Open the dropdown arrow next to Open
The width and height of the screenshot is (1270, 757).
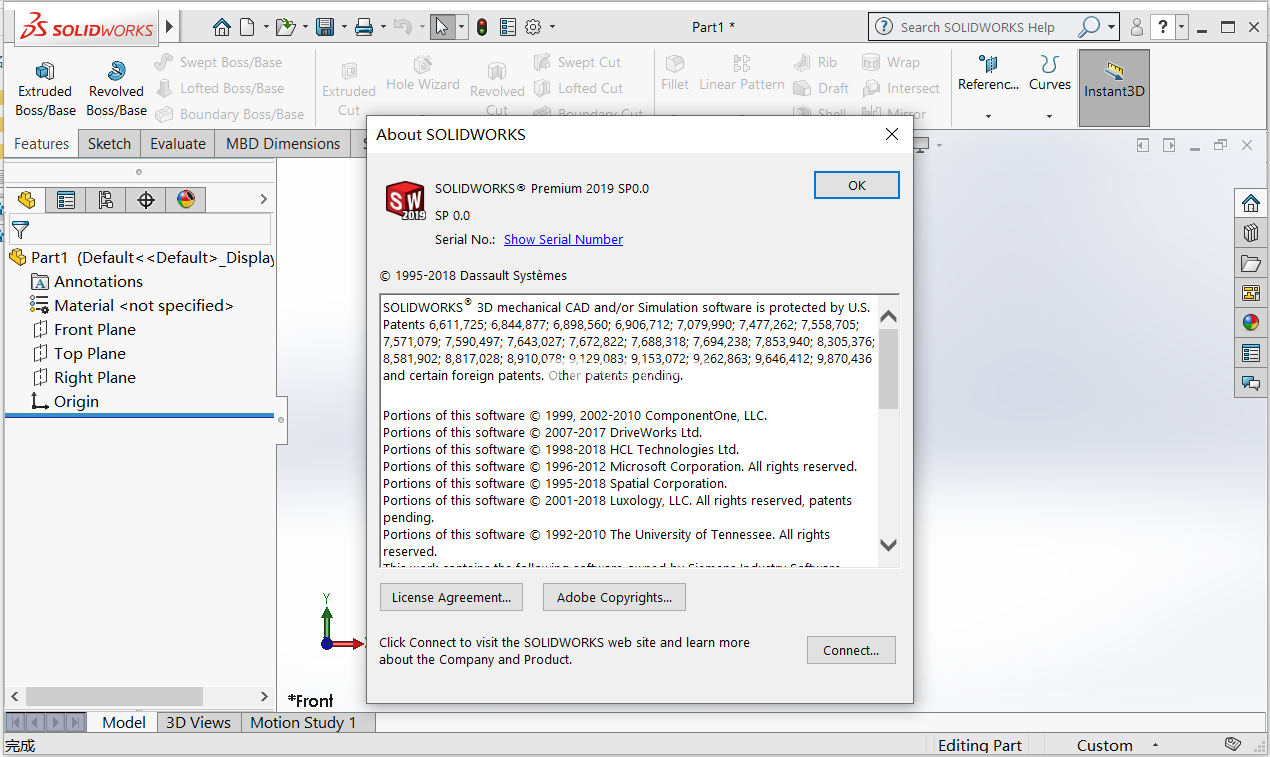304,27
